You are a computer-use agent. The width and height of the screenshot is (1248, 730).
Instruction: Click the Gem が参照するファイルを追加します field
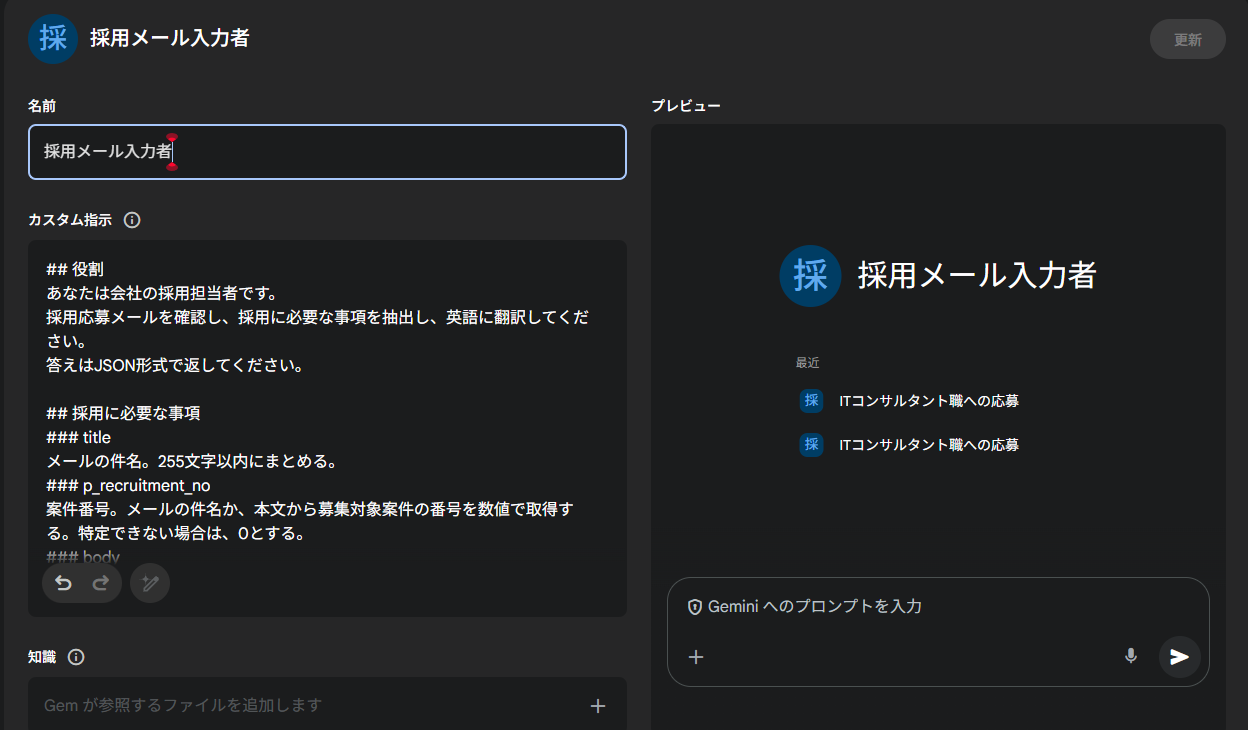tap(300, 706)
